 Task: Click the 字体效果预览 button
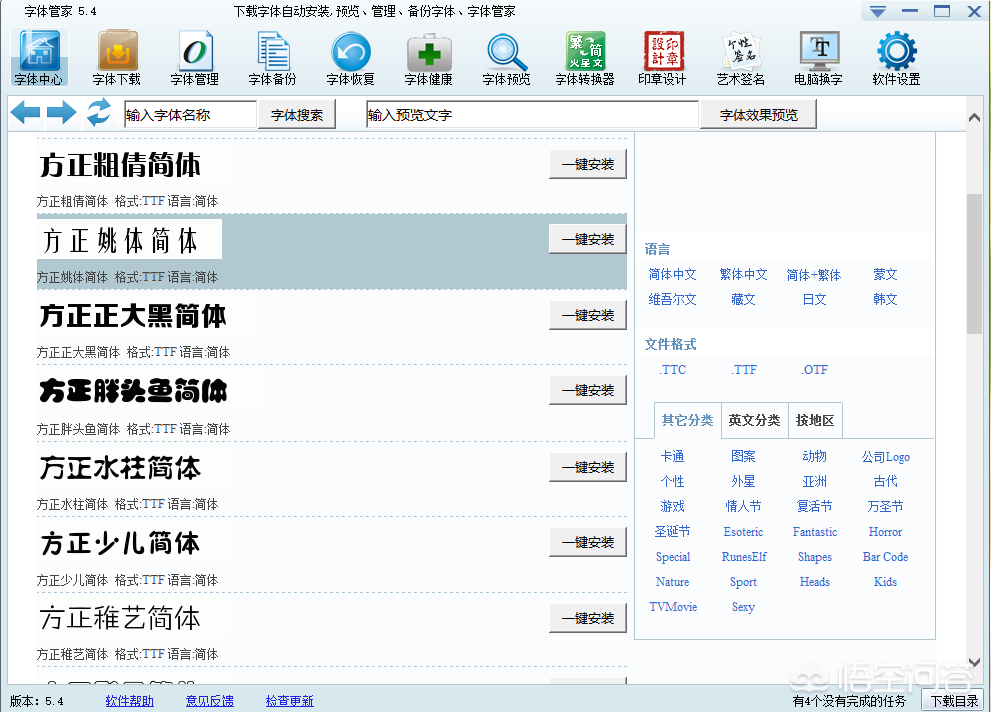(758, 115)
